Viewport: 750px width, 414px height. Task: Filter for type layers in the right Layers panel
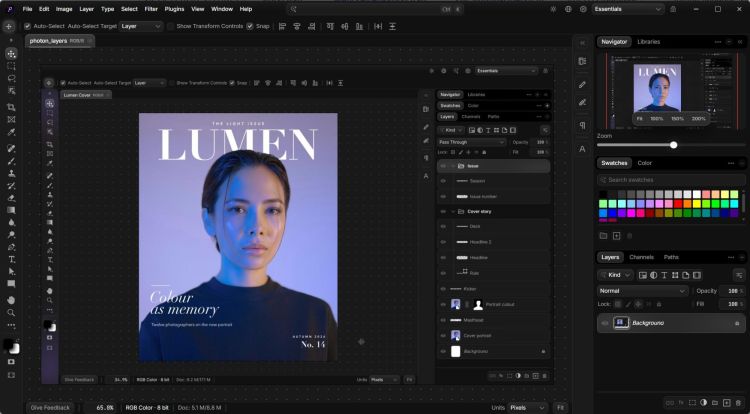(664, 275)
